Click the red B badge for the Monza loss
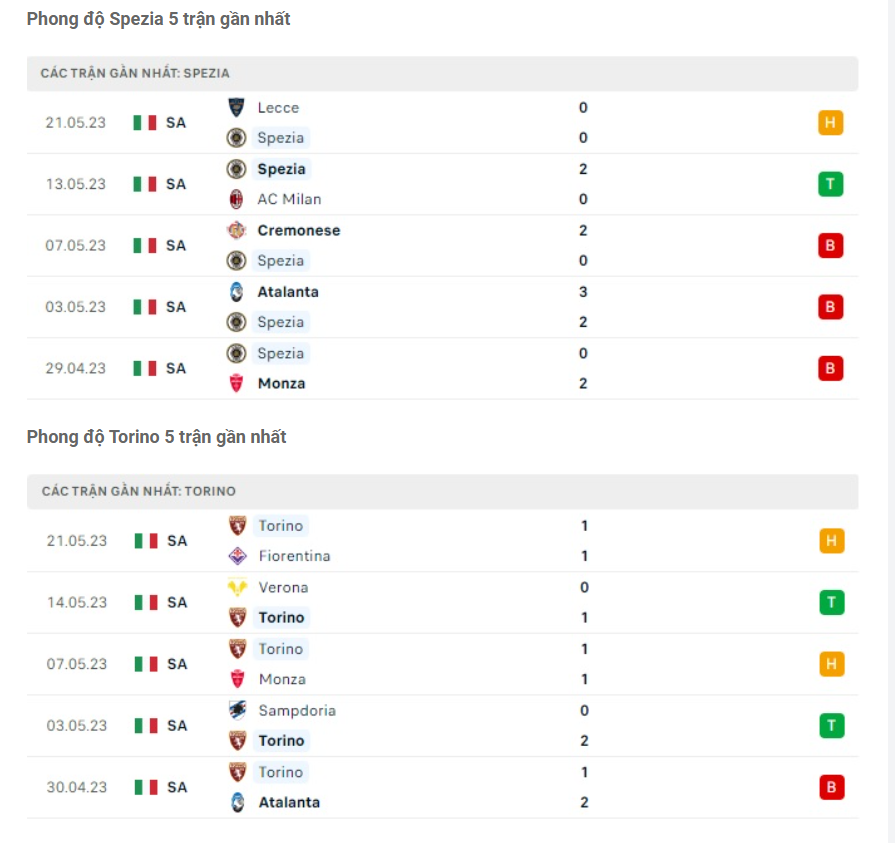Image resolution: width=895 pixels, height=843 pixels. click(x=830, y=368)
